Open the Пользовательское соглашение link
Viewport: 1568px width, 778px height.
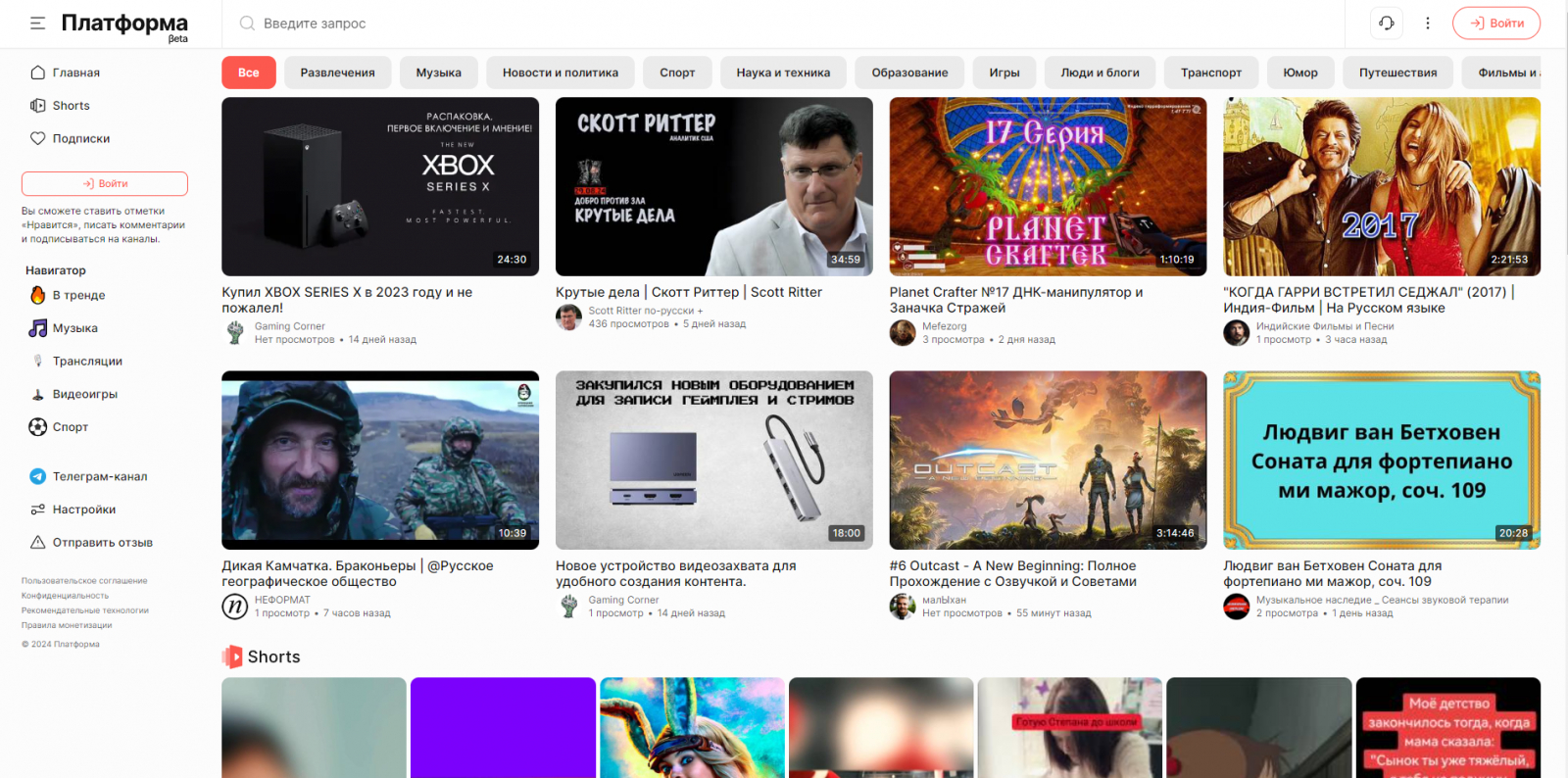pyautogui.click(x=84, y=581)
